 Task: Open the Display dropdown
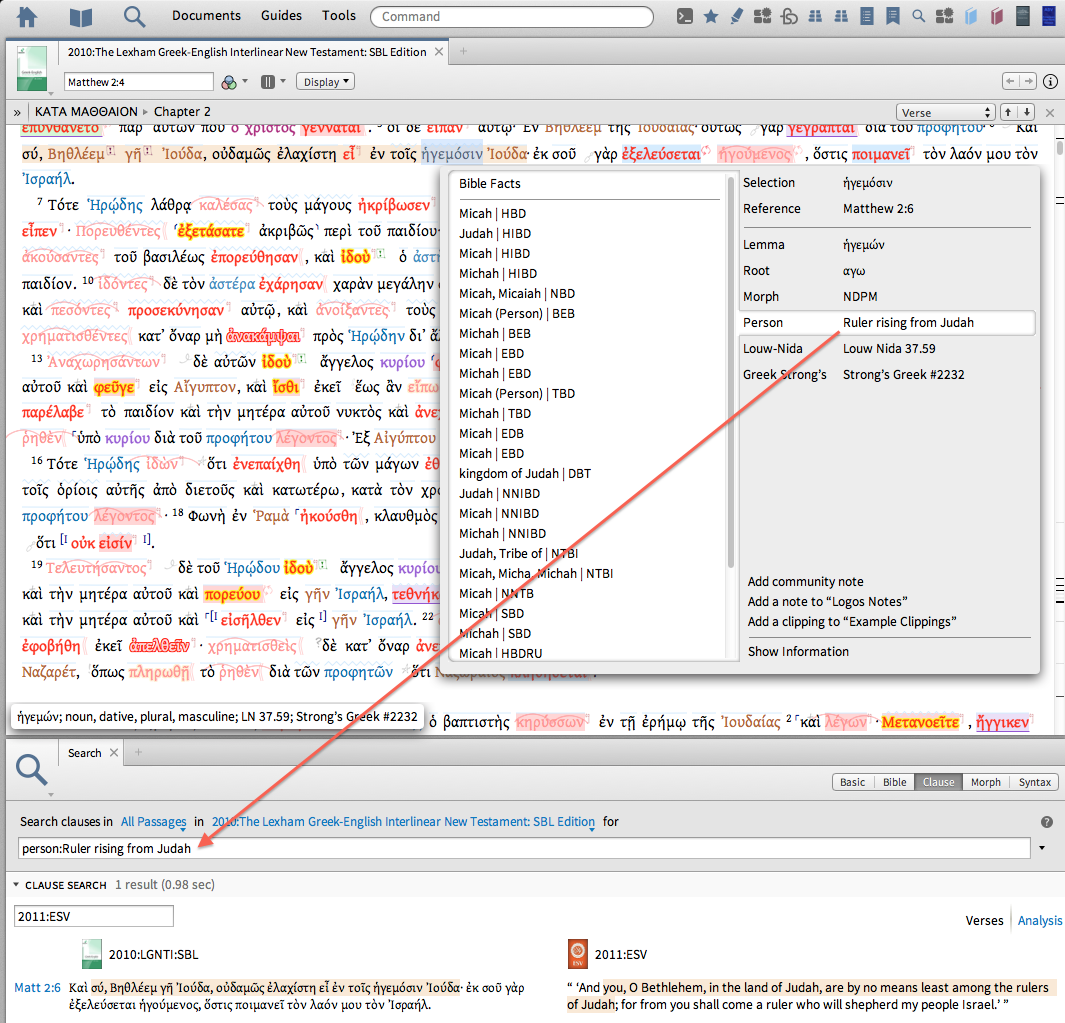click(326, 82)
